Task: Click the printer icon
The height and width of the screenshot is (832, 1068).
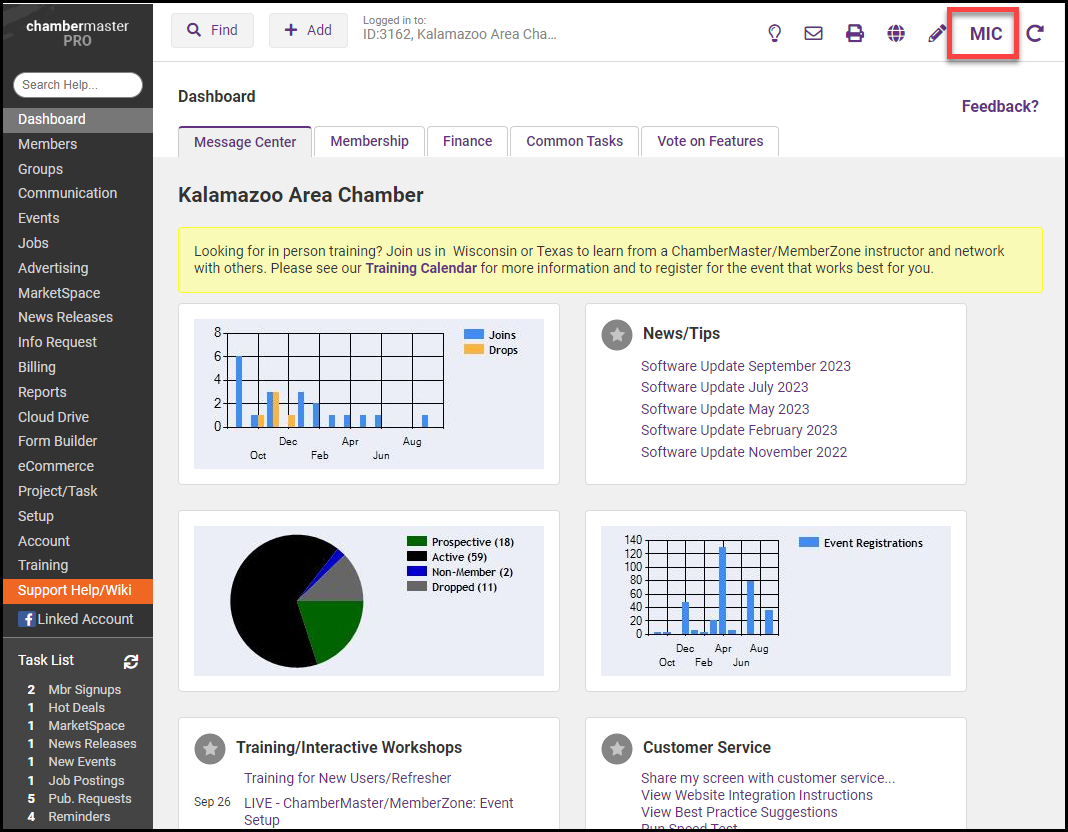Action: [855, 33]
